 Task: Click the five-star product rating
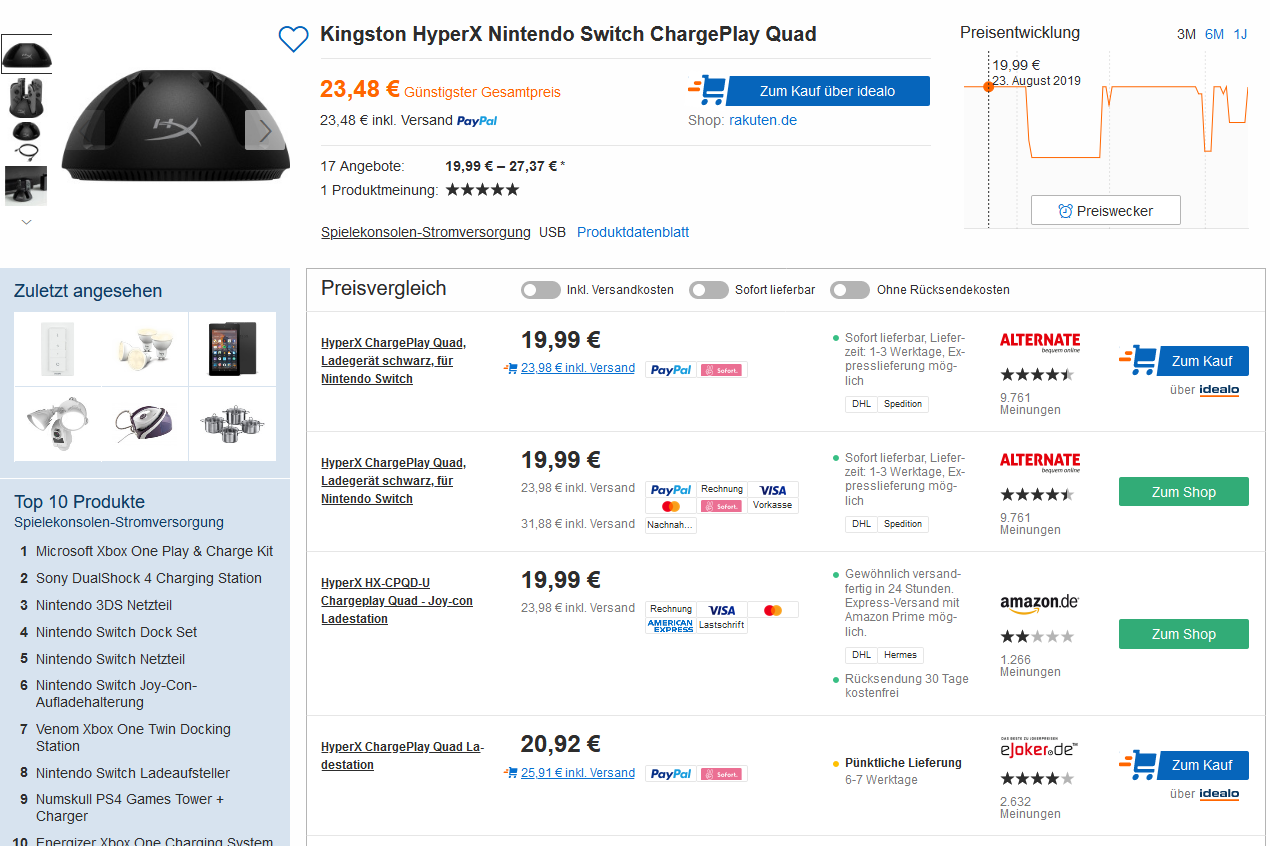(482, 190)
